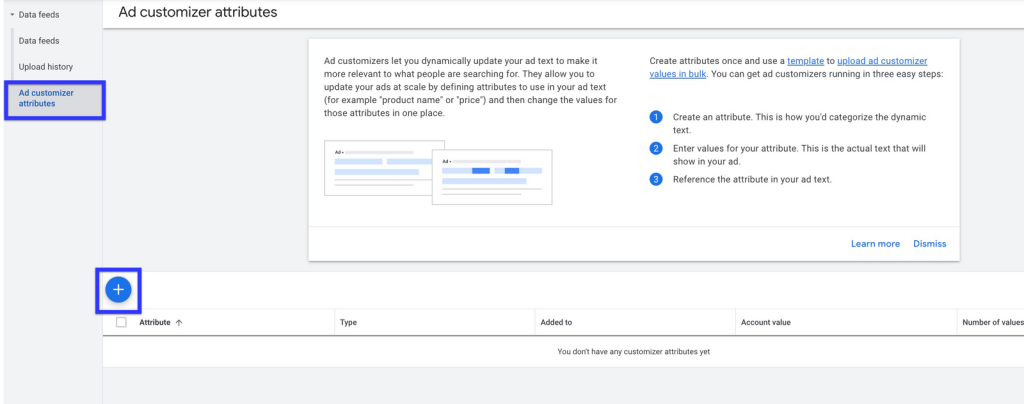
Task: Select Ad customizer attributes sidebar item
Action: (55, 99)
